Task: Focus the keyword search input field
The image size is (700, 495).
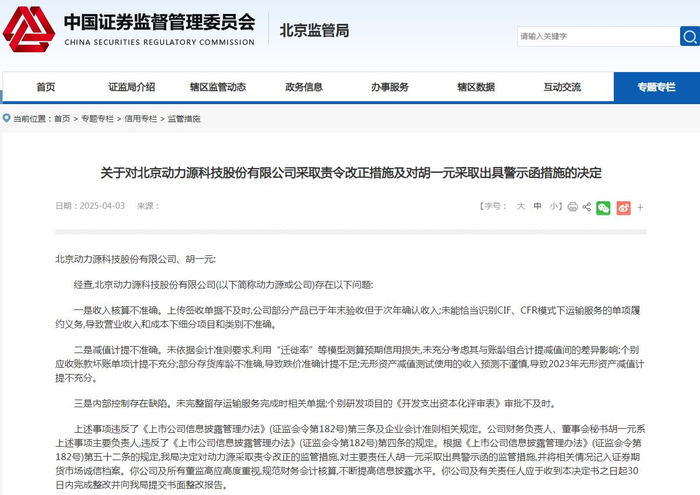Action: [598, 36]
